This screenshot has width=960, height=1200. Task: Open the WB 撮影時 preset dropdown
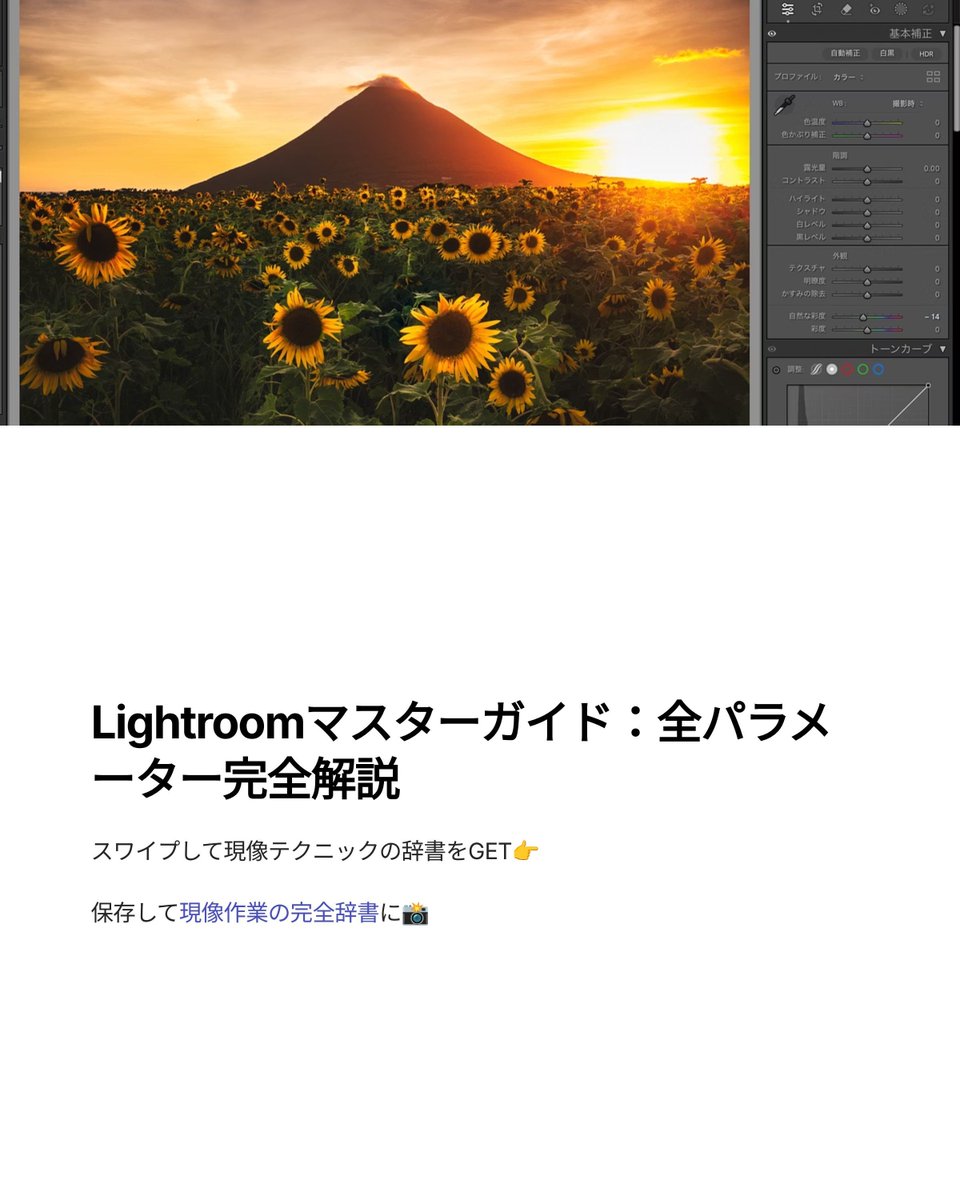coord(907,103)
